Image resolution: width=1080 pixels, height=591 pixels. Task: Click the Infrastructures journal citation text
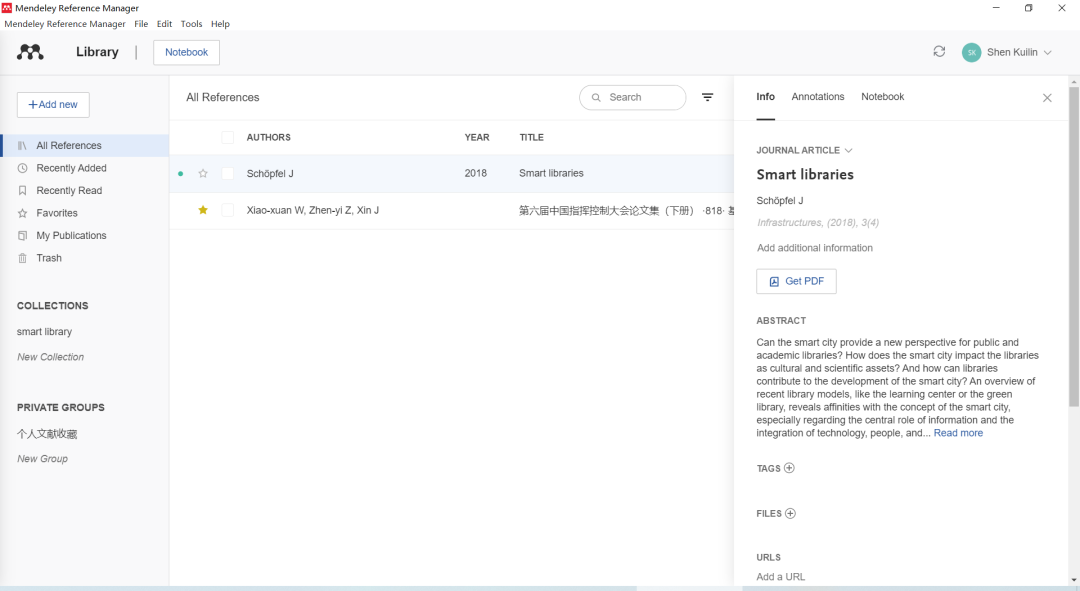coord(818,222)
